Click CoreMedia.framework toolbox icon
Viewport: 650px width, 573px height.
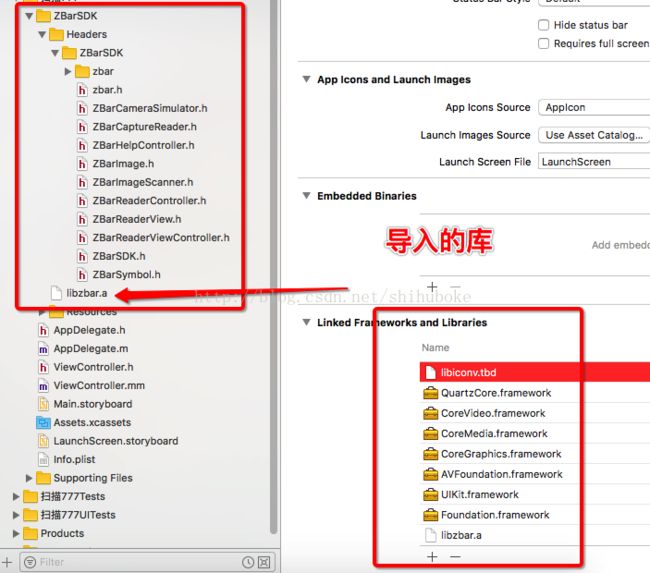click(430, 433)
